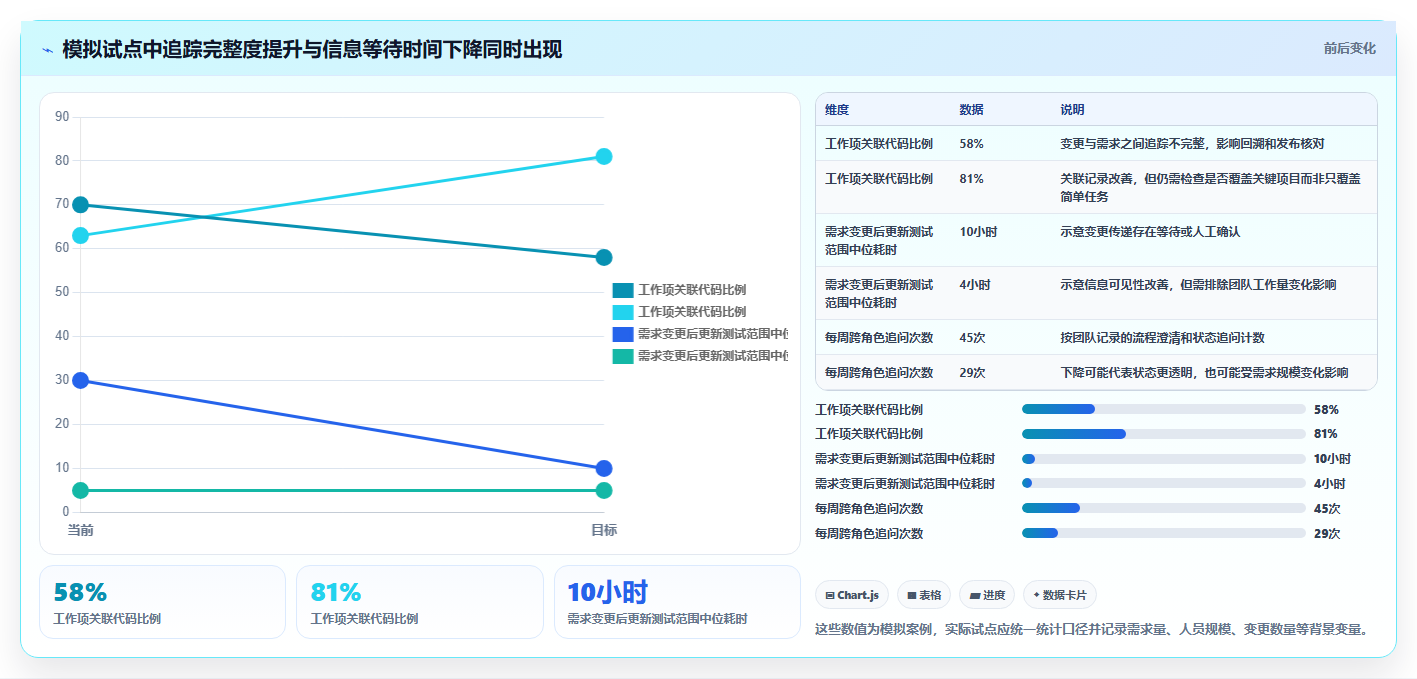
Task: Click the 81% progress bar
Action: [x=1164, y=434]
